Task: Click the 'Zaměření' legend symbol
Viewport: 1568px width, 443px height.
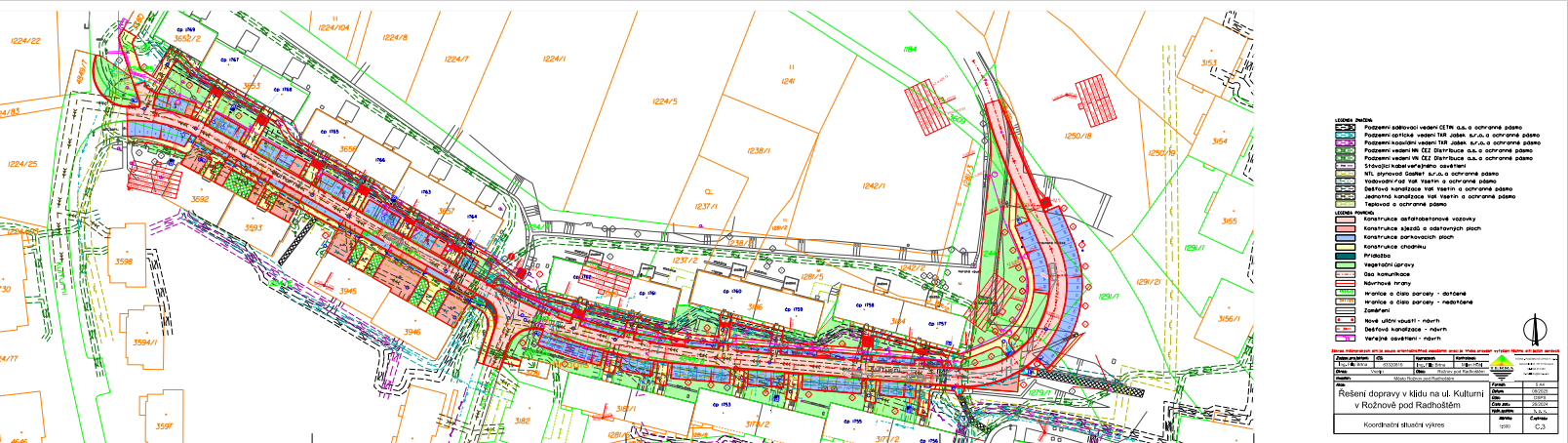Action: point(1345,310)
